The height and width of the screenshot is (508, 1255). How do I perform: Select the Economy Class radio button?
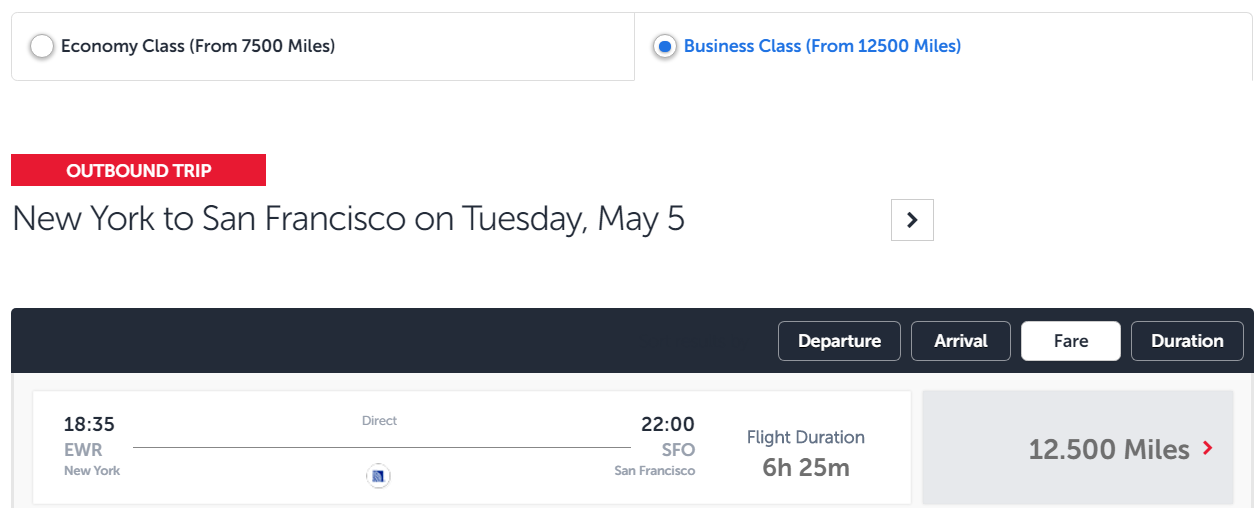click(42, 47)
